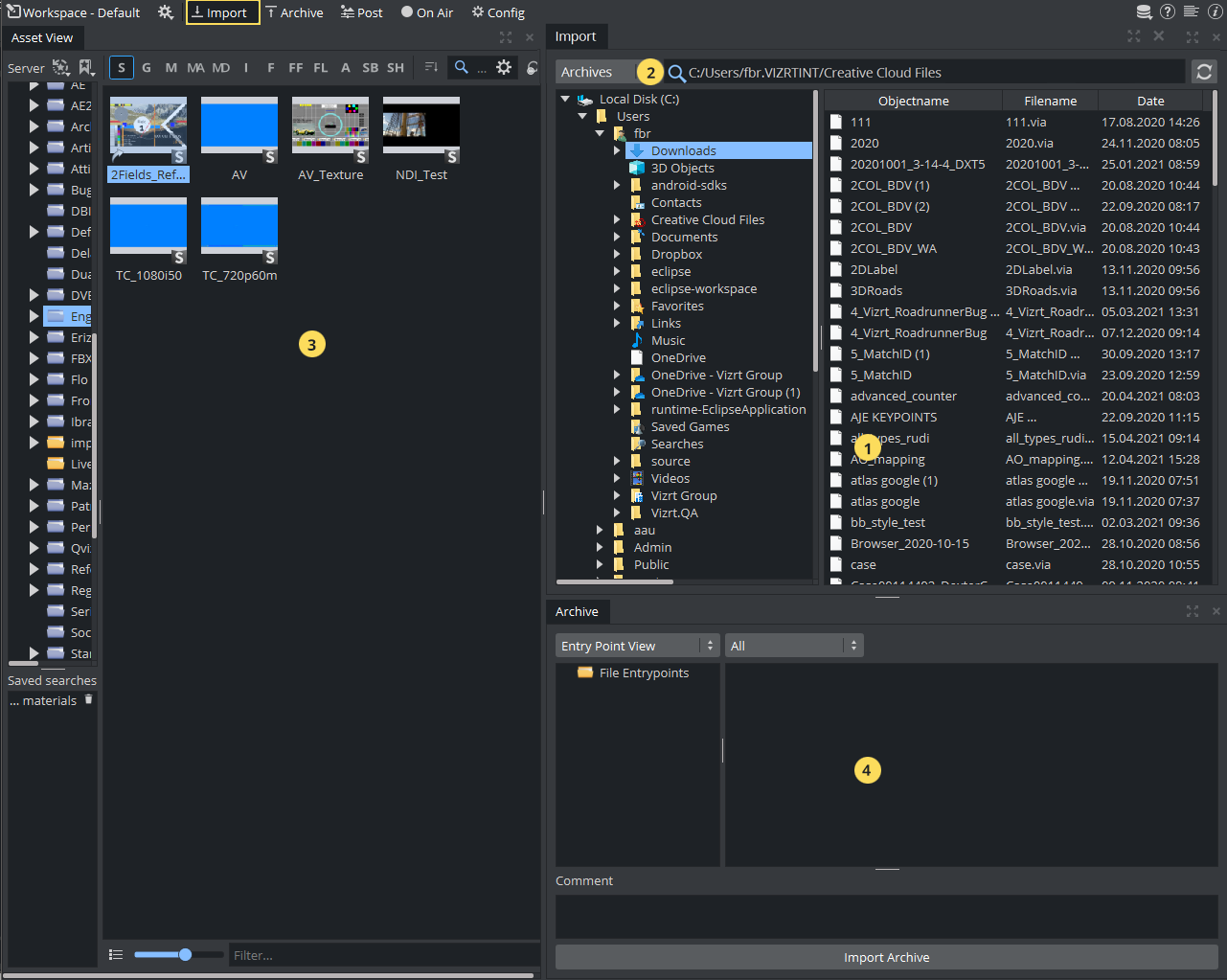Screen dimensions: 1227x980
Task: Switch to list view icon next to thumbnail slider
Action: click(x=116, y=954)
